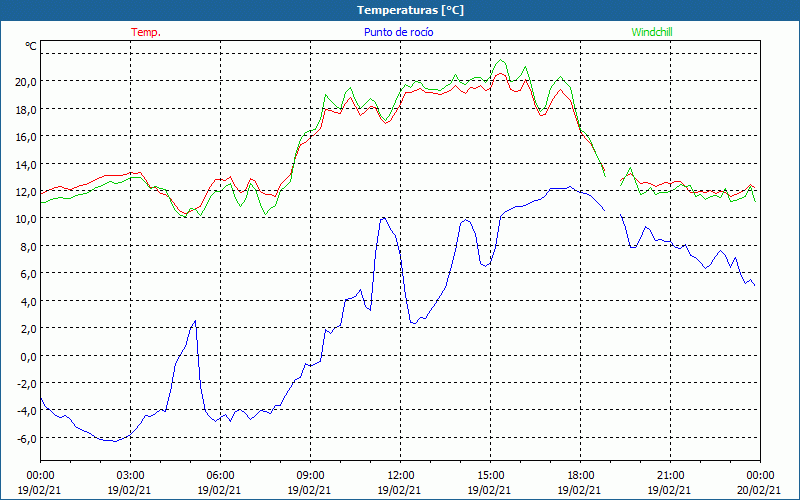This screenshot has height=500, width=800.
Task: Click the 18,0 value on y-axis
Action: [x=27, y=109]
